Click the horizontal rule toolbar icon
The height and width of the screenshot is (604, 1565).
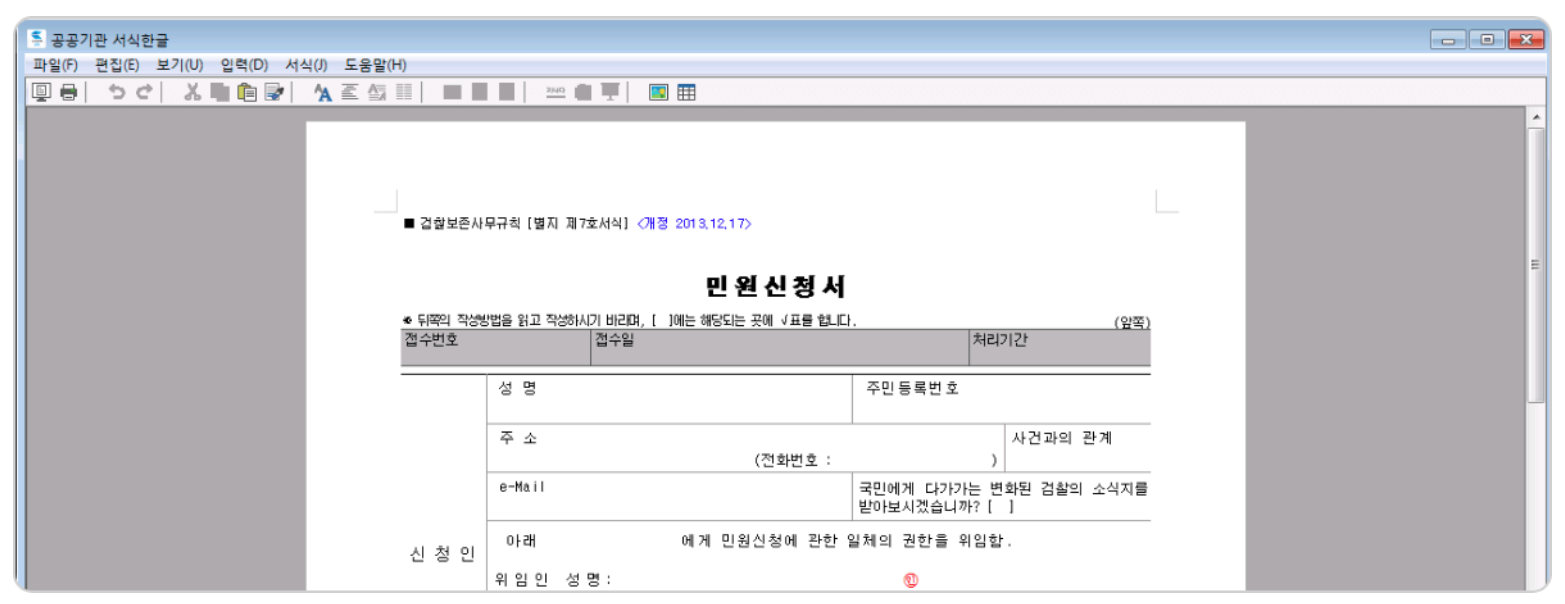point(555,92)
